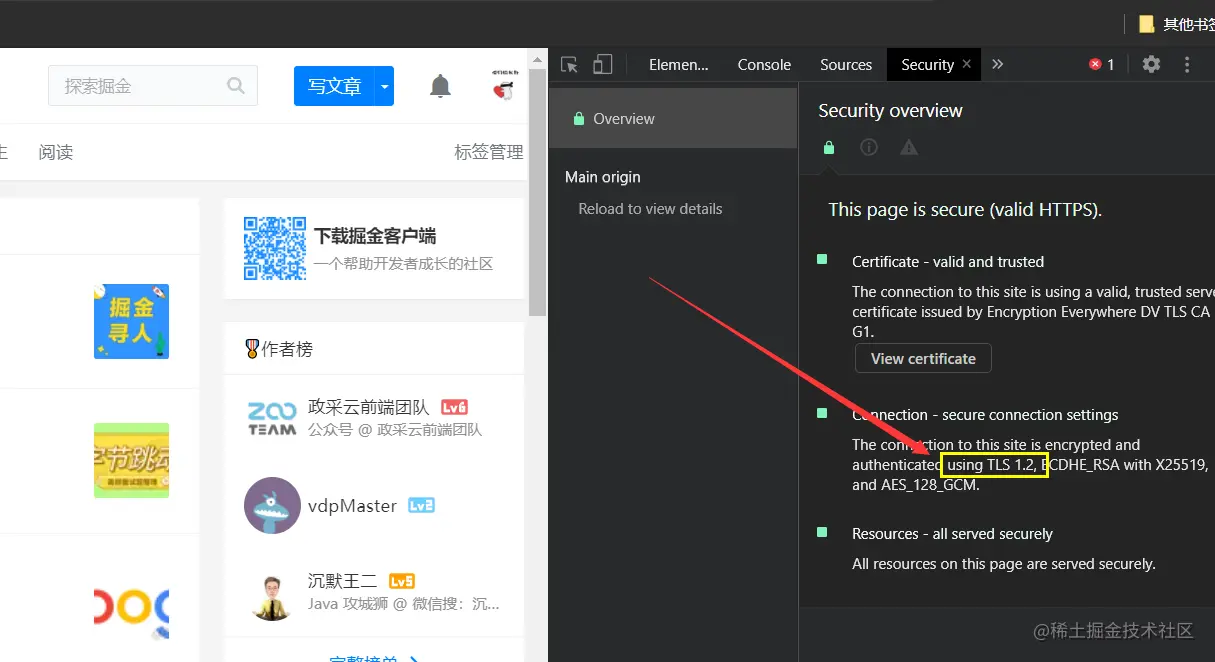Select the inspect element picker icon

pos(569,65)
